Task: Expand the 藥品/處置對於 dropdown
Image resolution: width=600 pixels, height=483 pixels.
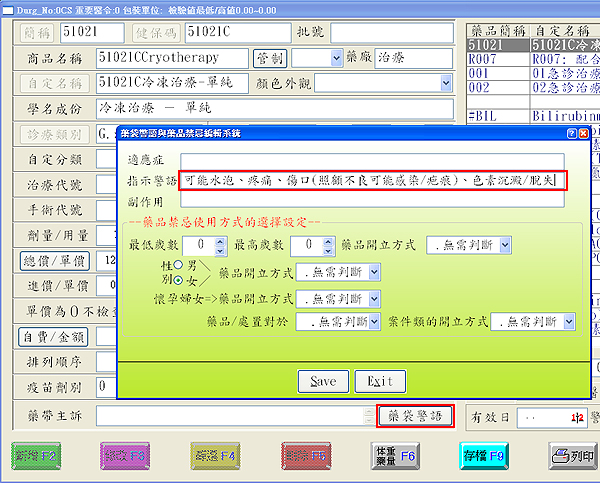Action: coord(373,322)
